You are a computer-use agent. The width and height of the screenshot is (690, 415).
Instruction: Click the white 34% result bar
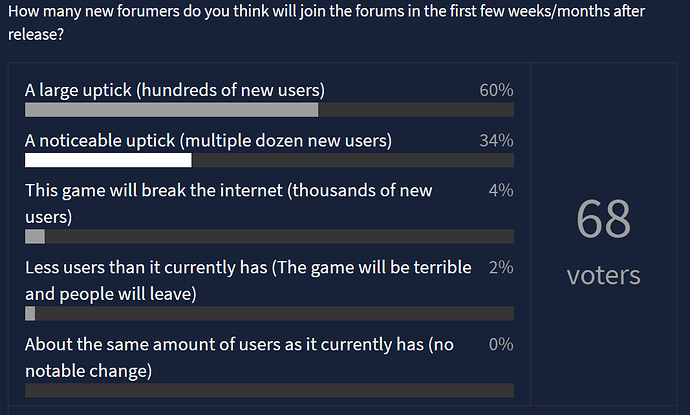coord(108,160)
